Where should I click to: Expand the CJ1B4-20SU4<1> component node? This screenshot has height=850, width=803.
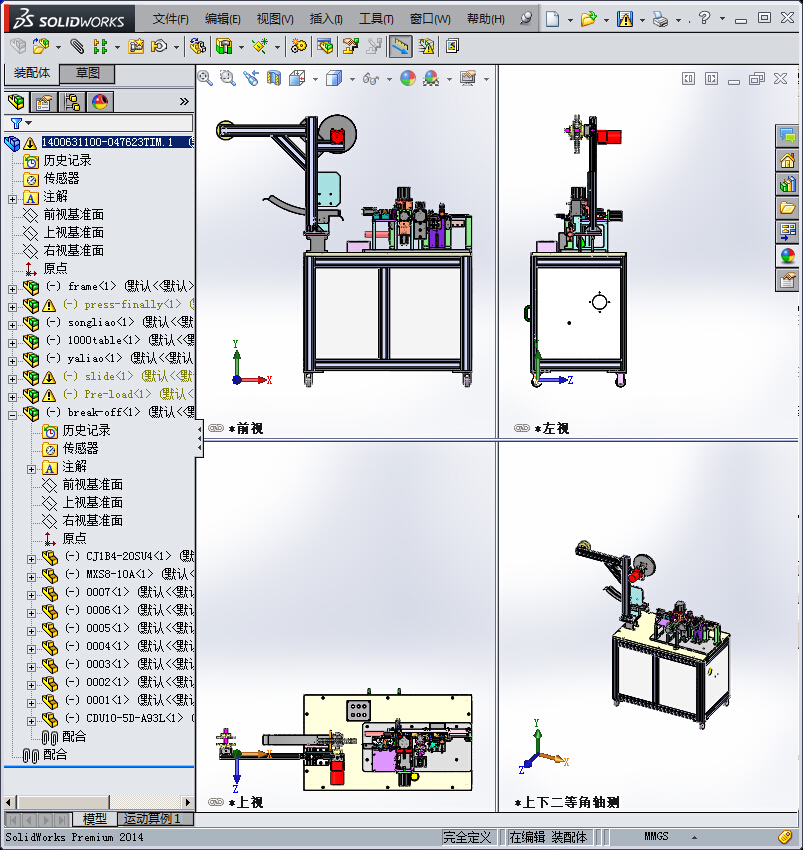pyautogui.click(x=31, y=559)
